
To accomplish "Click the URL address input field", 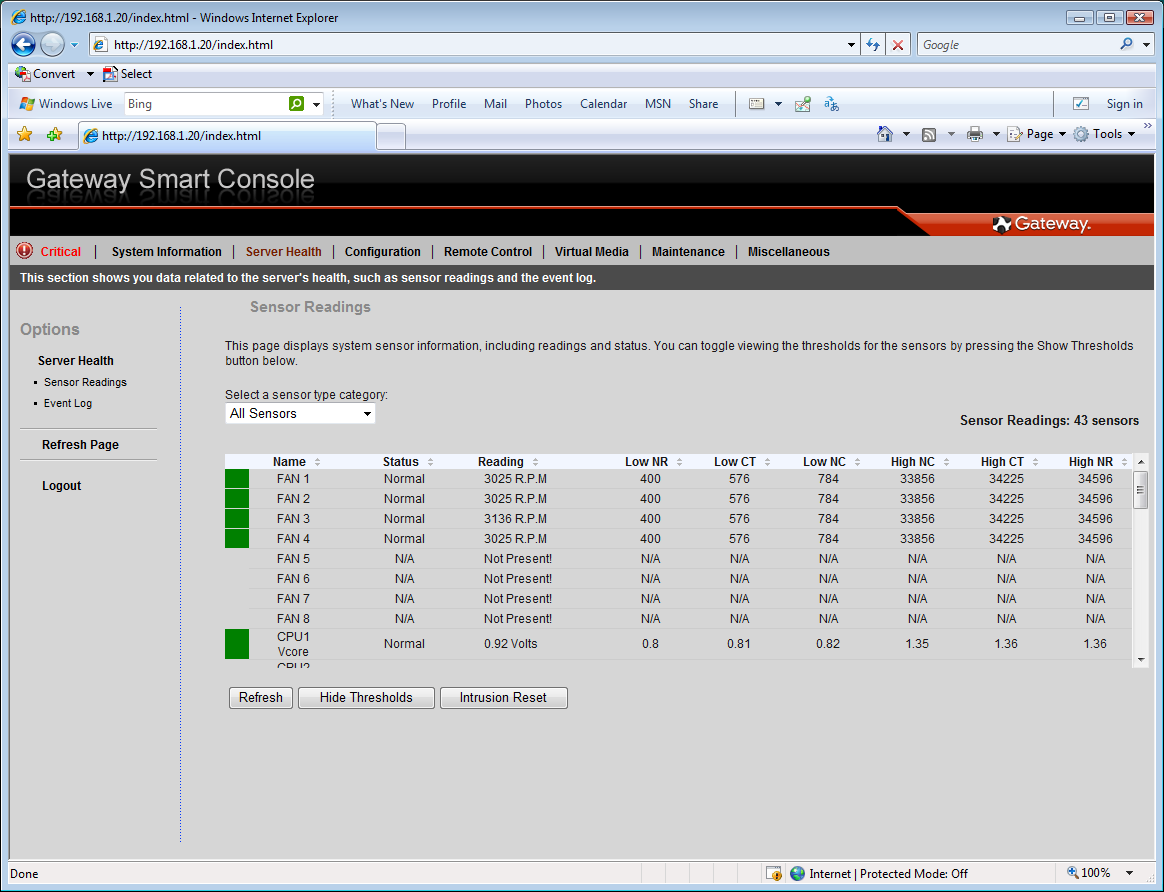I will 475,45.
